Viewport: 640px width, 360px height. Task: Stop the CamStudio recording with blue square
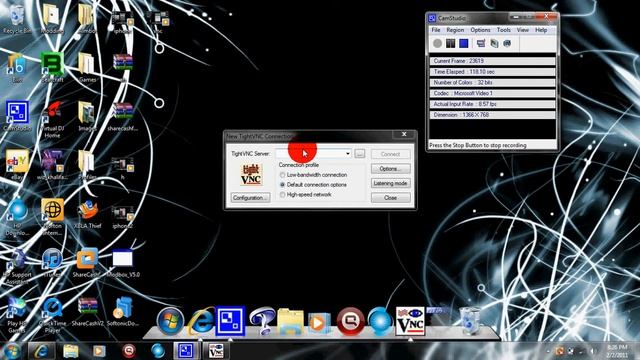point(463,43)
